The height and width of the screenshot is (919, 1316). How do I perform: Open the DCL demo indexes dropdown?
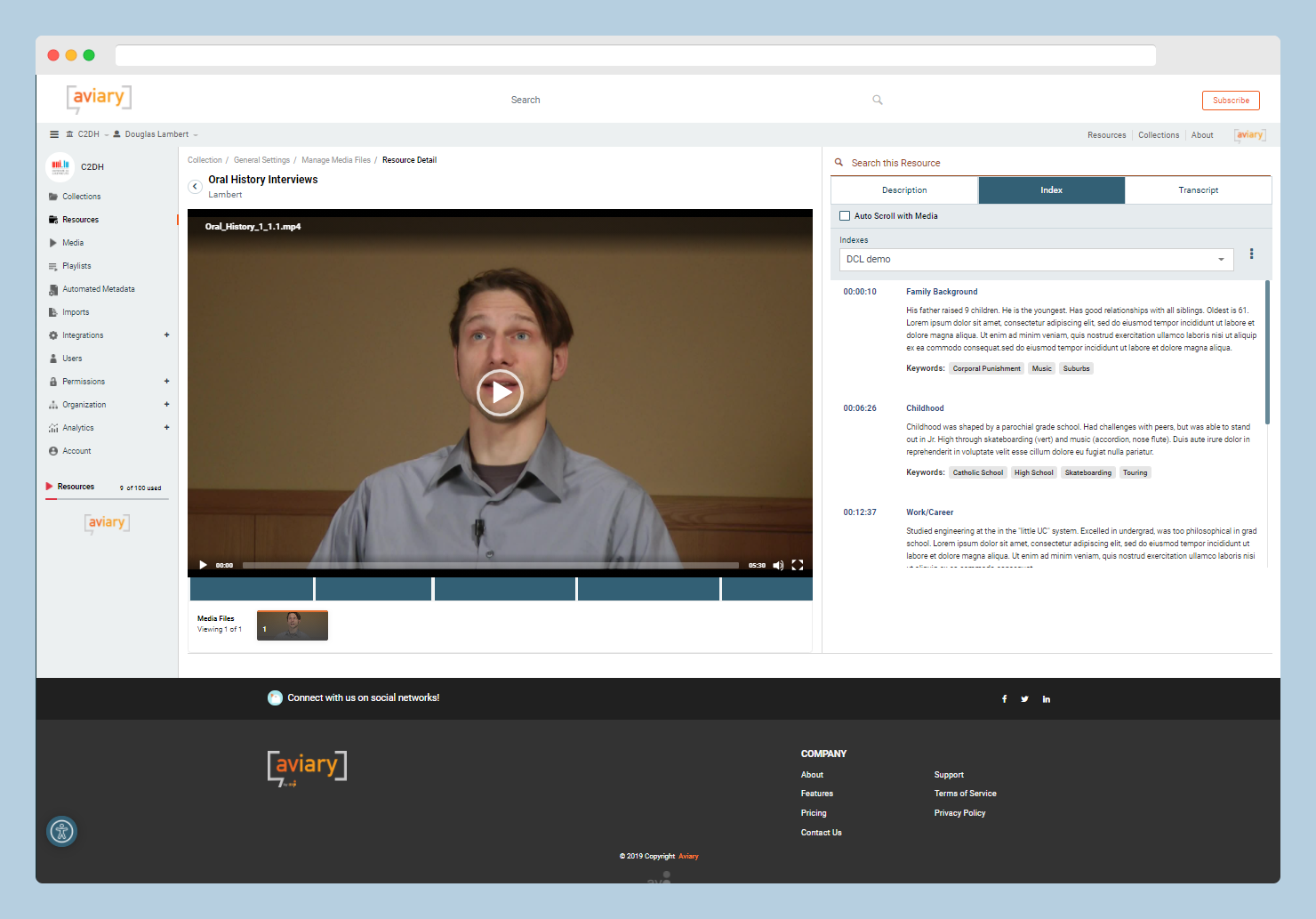tap(1036, 260)
